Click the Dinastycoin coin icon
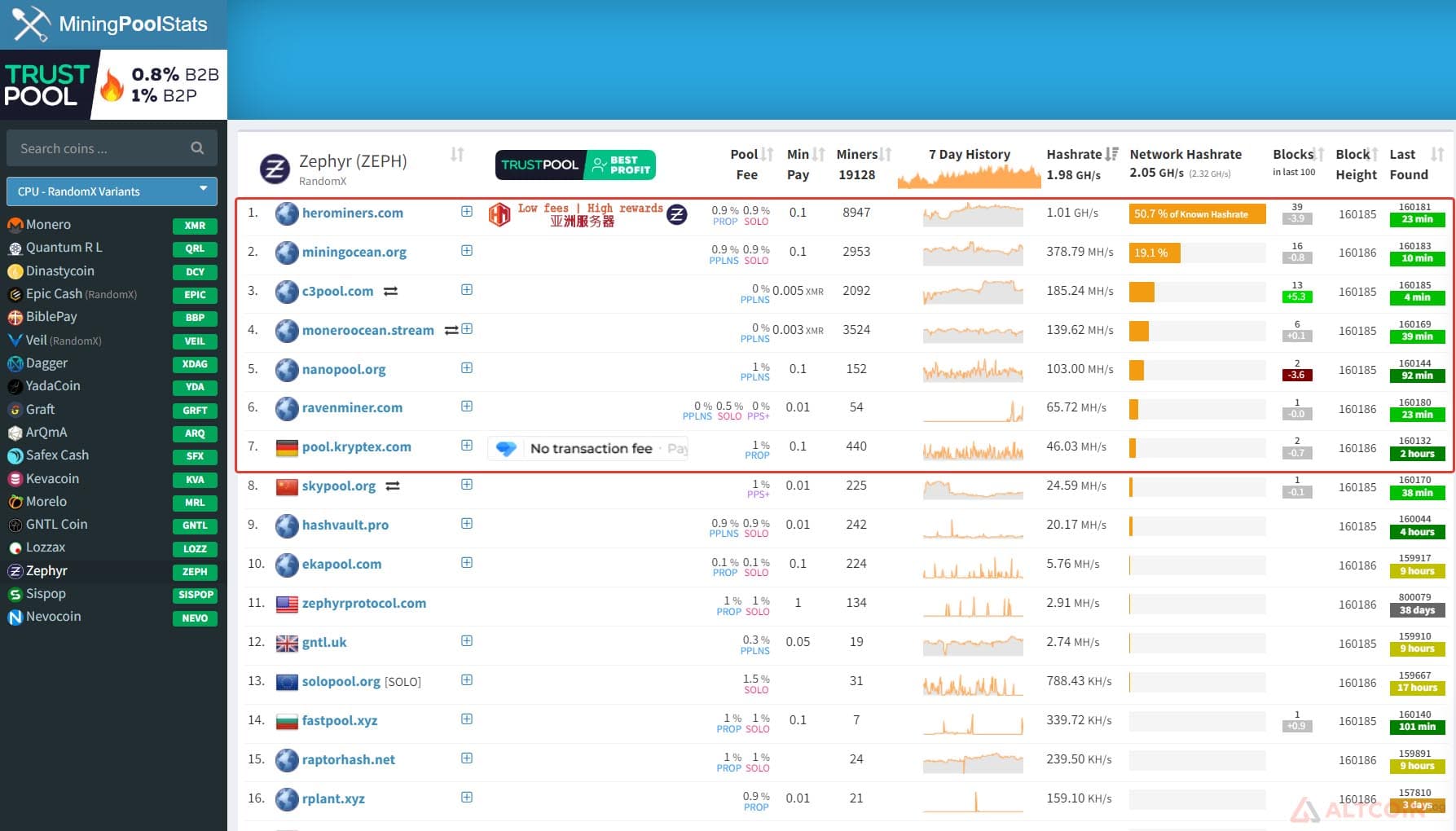This screenshot has width=1456, height=831. (x=15, y=270)
